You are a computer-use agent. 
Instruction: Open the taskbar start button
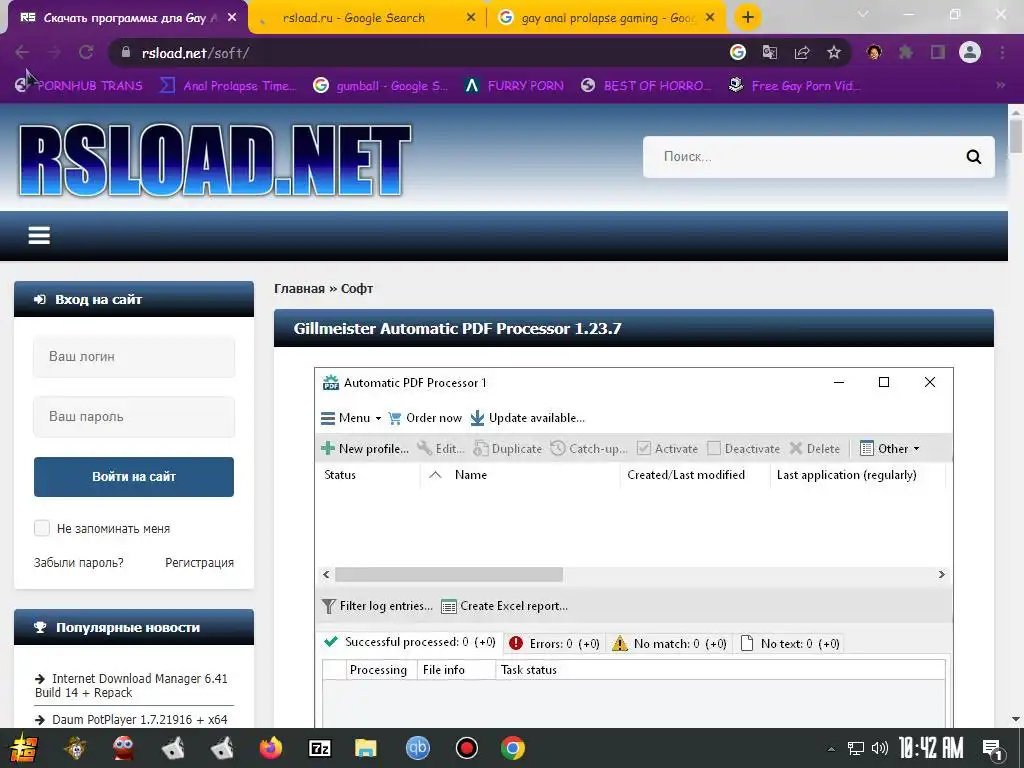(24, 748)
